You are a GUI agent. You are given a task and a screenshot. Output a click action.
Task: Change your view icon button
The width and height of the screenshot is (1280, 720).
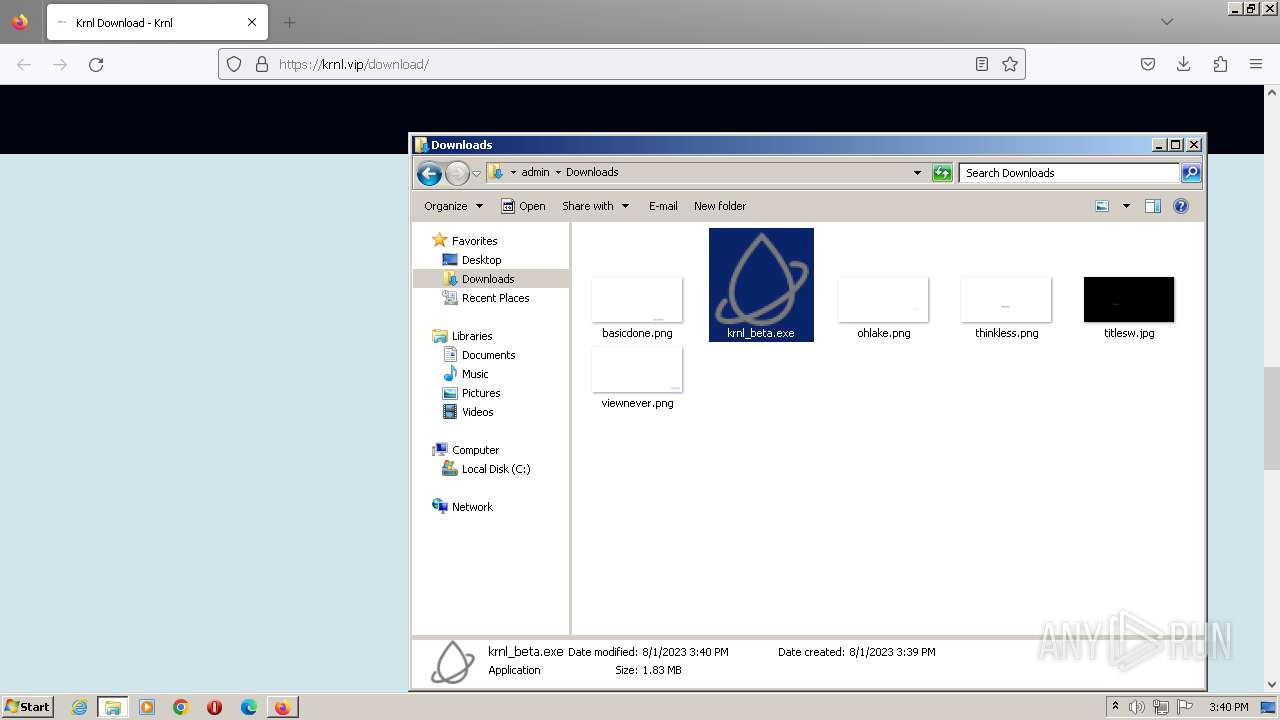click(x=1102, y=206)
